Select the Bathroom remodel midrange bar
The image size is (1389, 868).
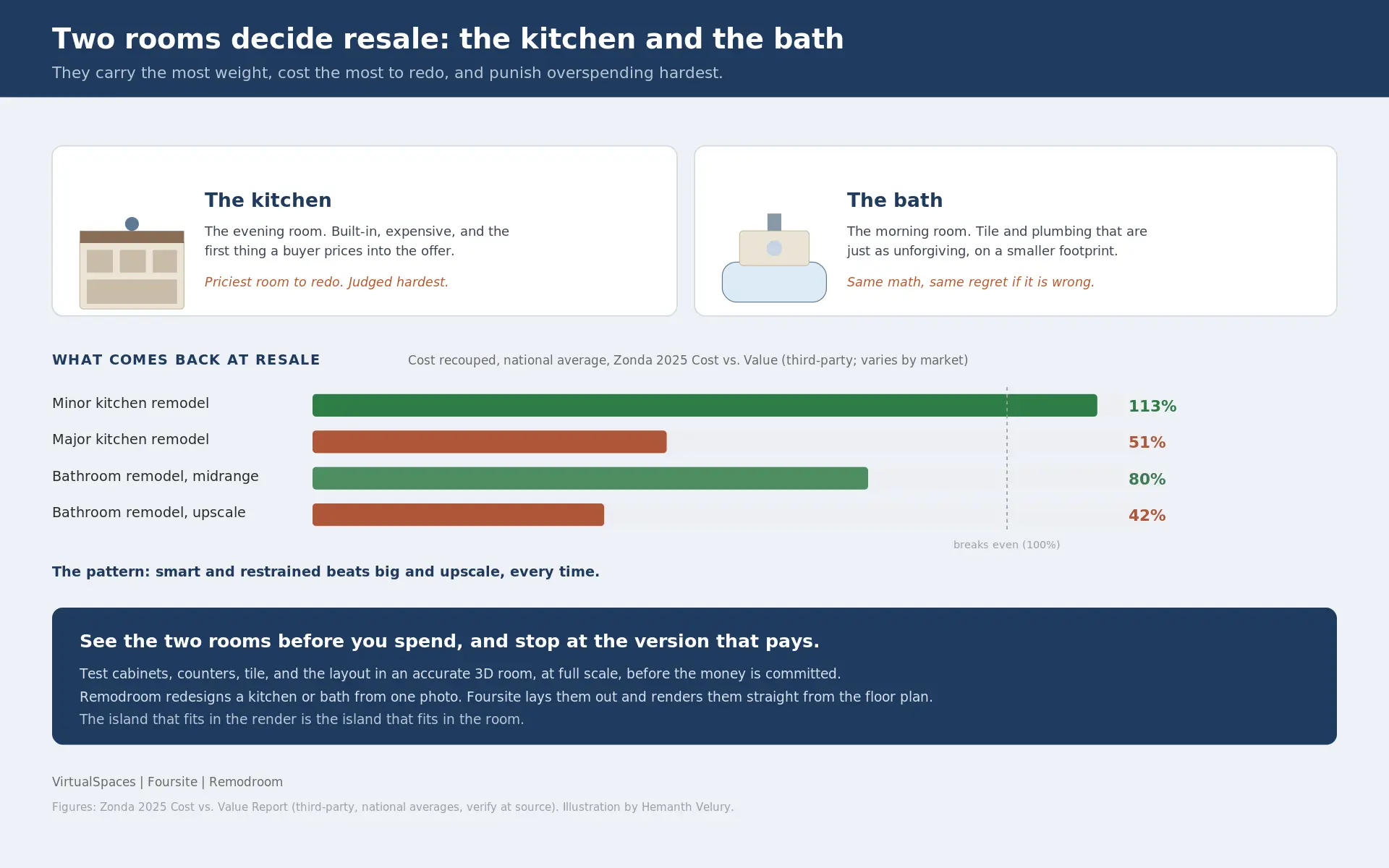pyautogui.click(x=590, y=478)
